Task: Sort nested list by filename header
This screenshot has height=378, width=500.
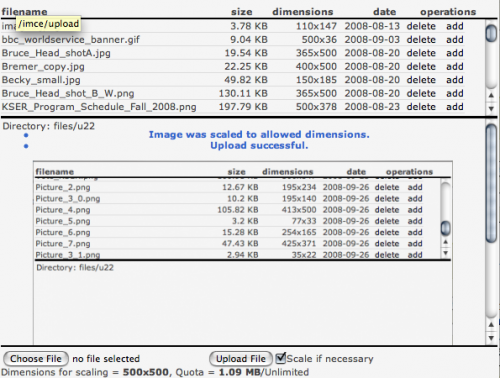Action: coord(55,172)
